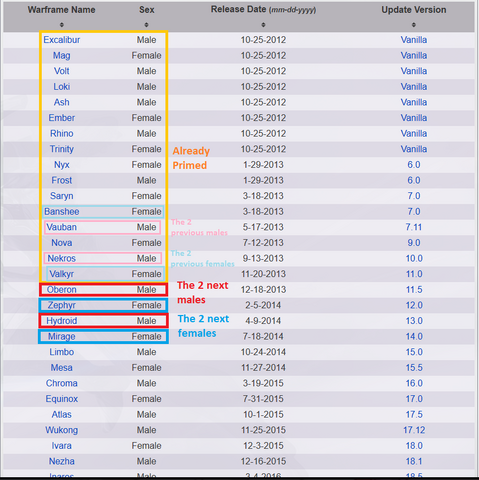The width and height of the screenshot is (479, 480).
Task: Open the 16.0 update version link
Action: pyautogui.click(x=414, y=383)
